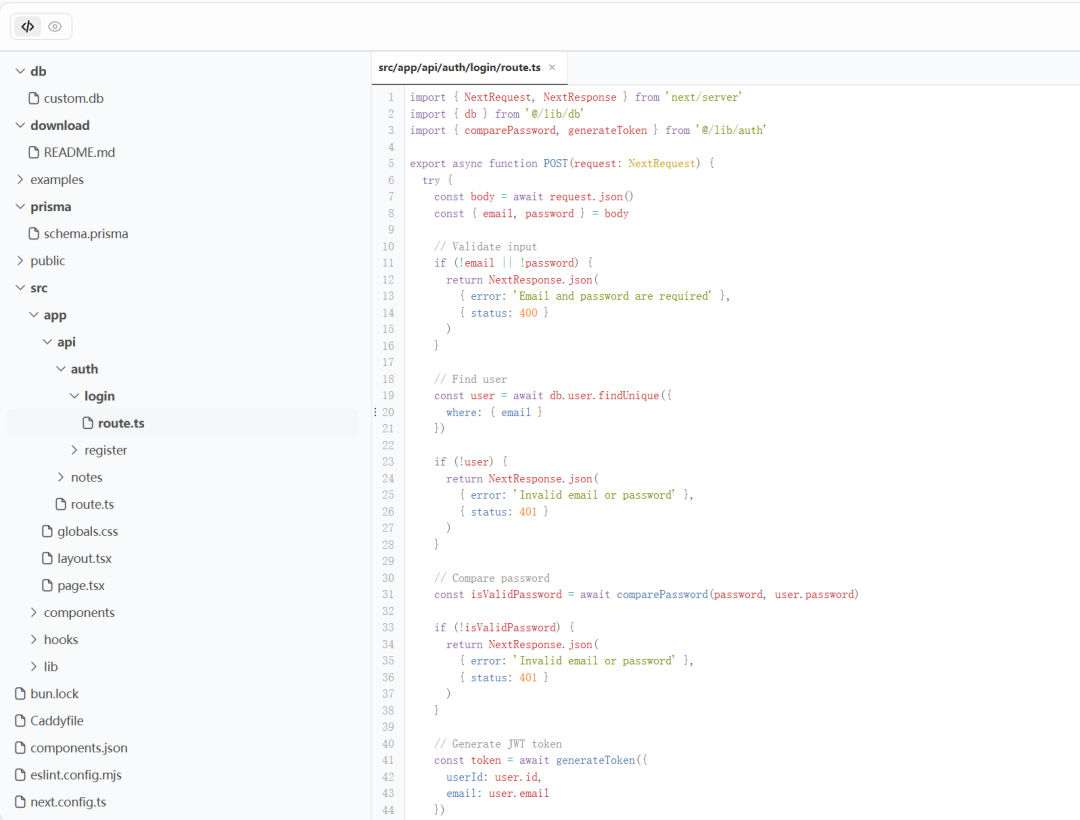The width and height of the screenshot is (1080, 820).
Task: Expand the register folder
Action: click(x=74, y=451)
